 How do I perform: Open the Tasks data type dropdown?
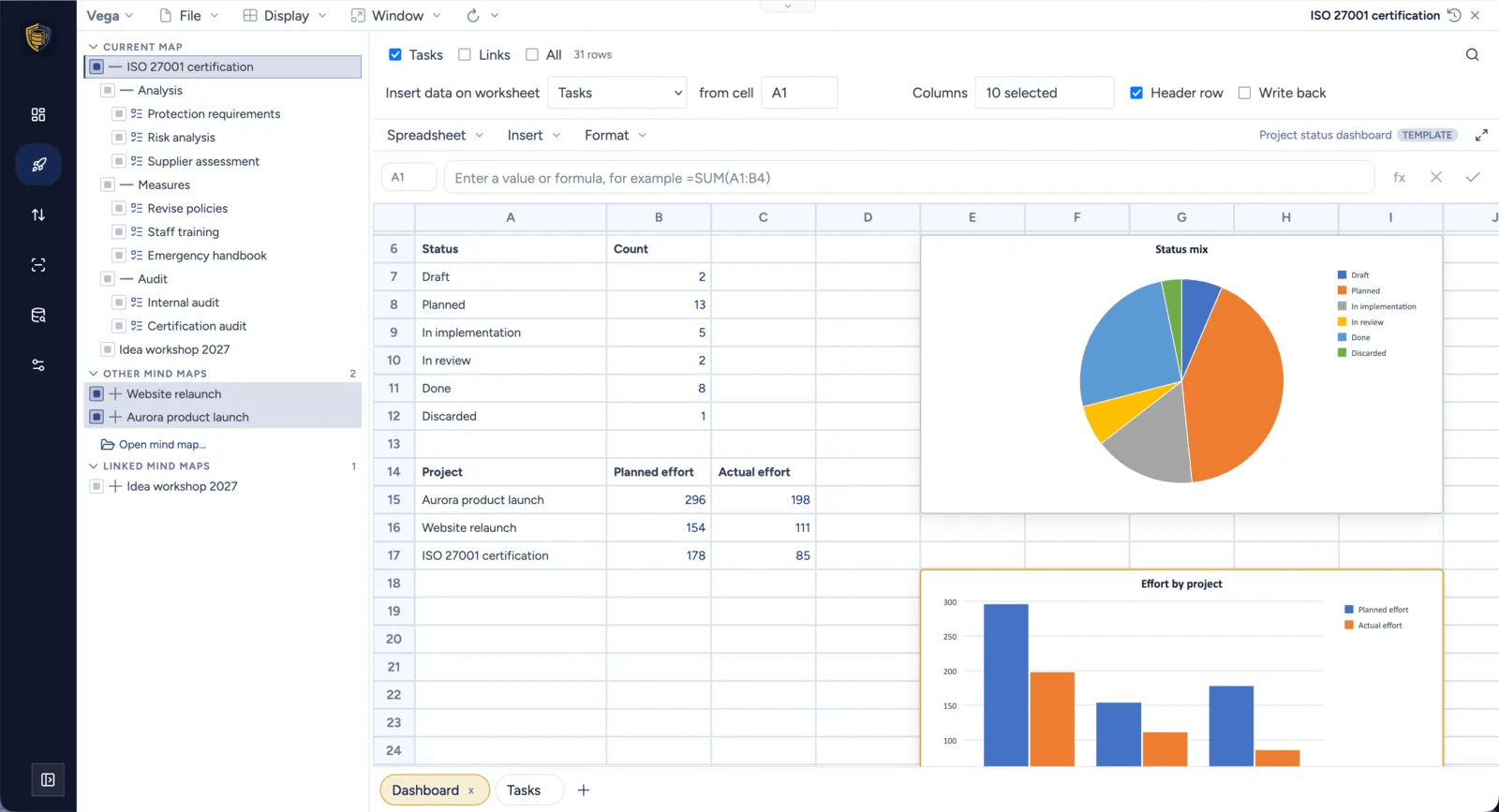point(617,93)
